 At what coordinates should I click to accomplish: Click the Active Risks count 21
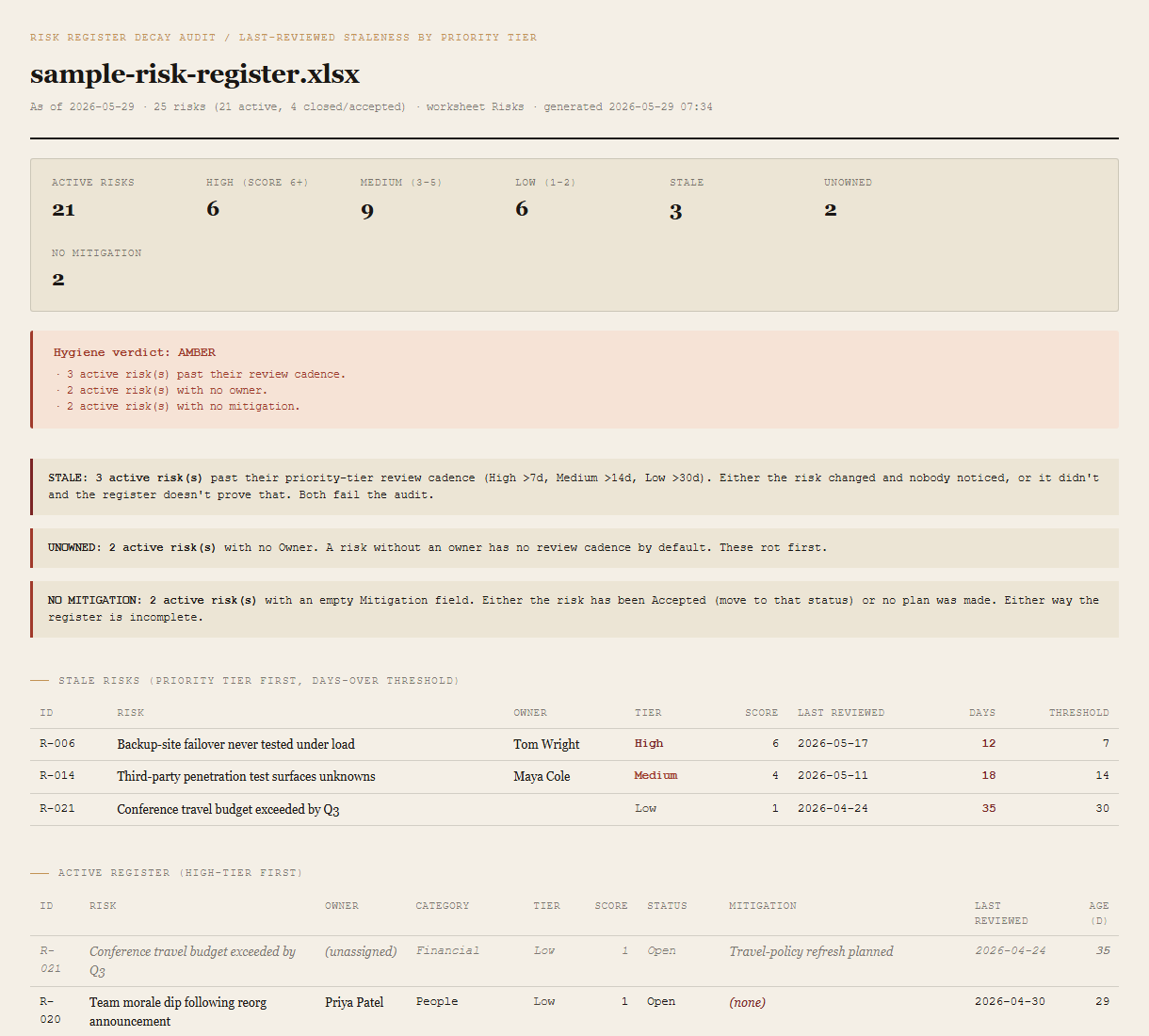pyautogui.click(x=63, y=209)
